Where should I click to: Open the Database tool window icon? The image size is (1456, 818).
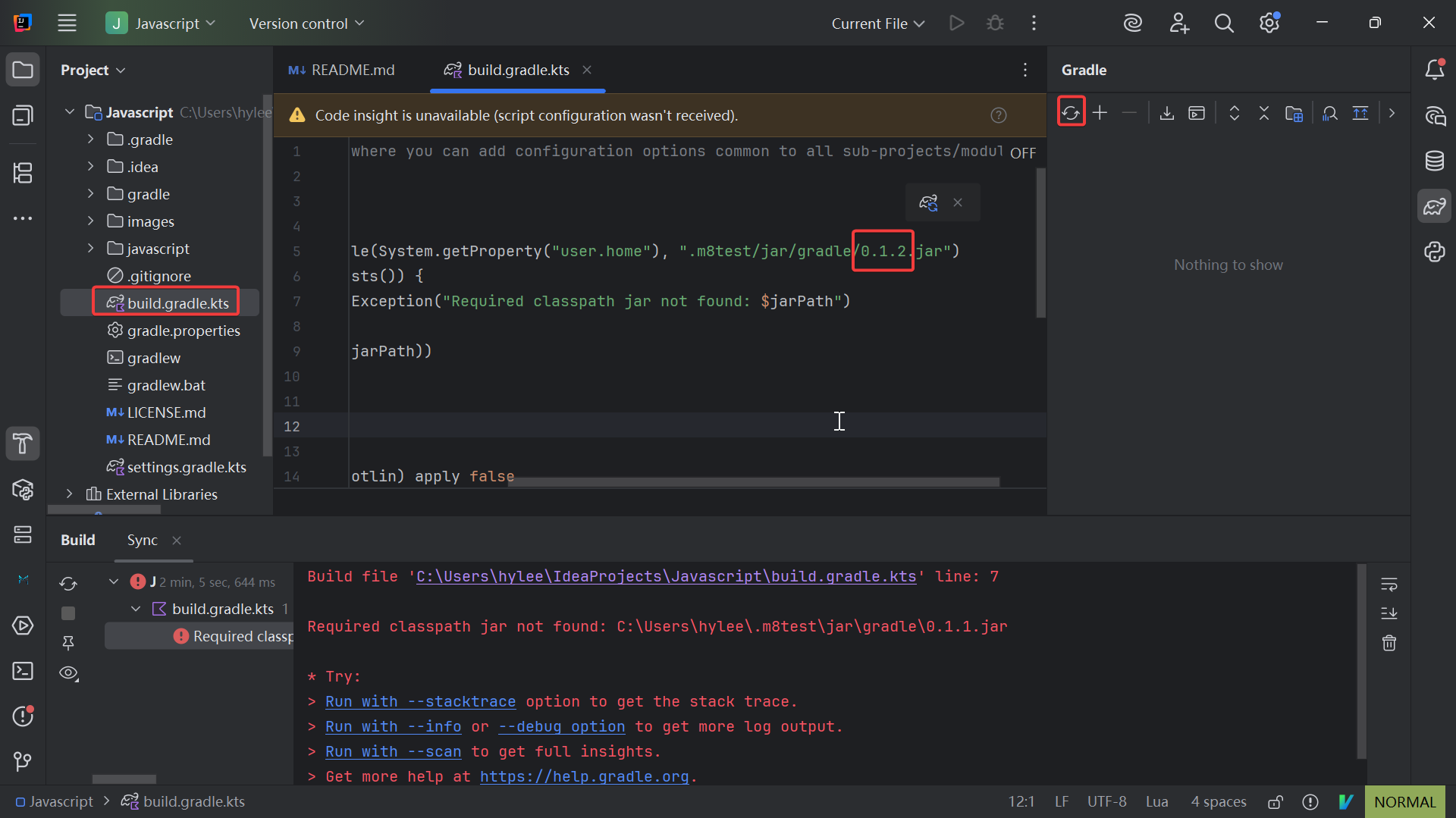click(1434, 161)
